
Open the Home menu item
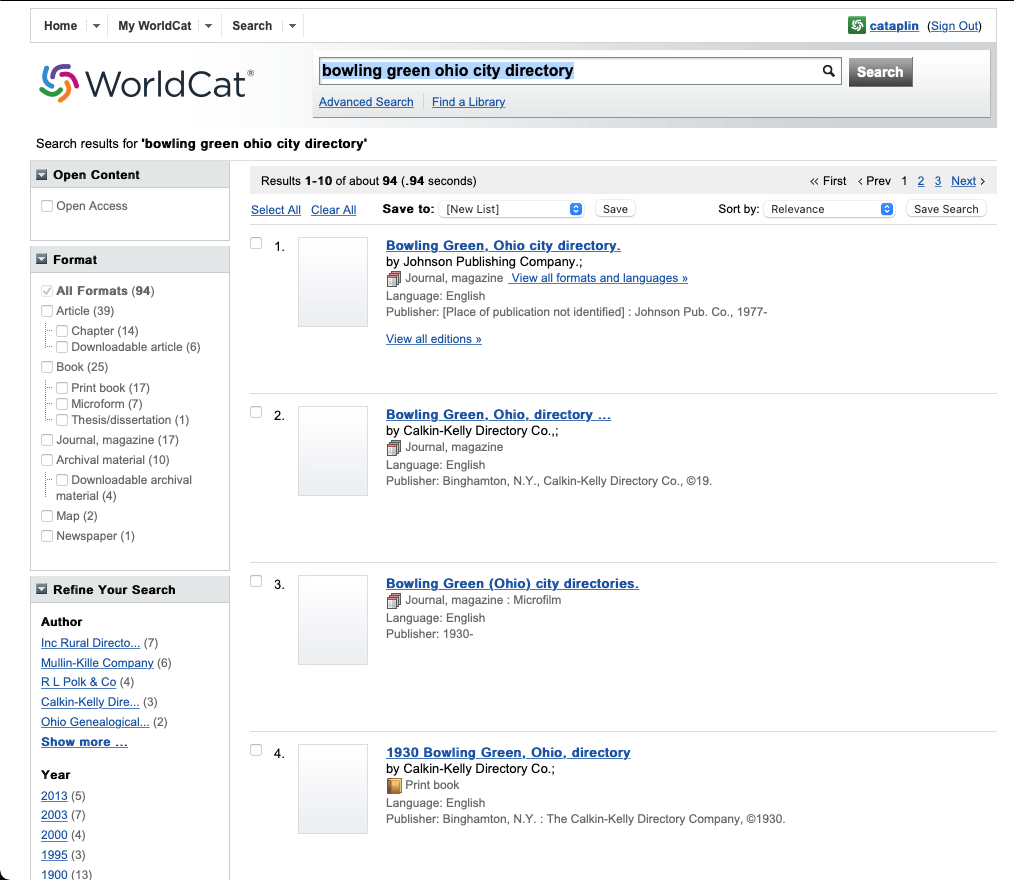click(60, 26)
